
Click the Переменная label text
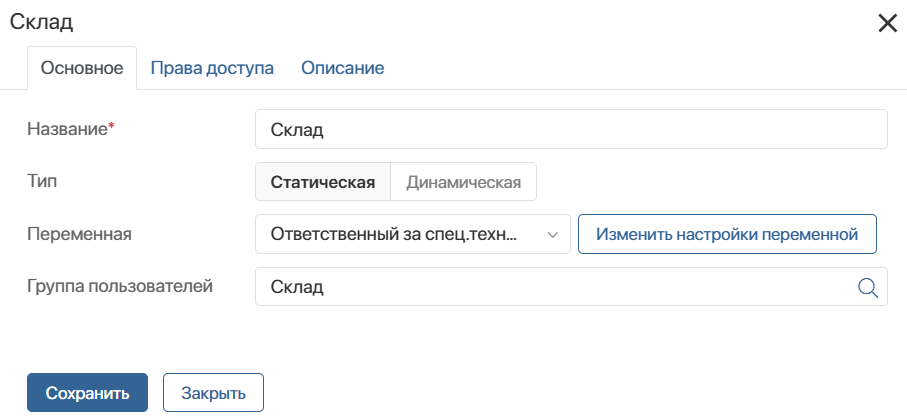coord(79,234)
